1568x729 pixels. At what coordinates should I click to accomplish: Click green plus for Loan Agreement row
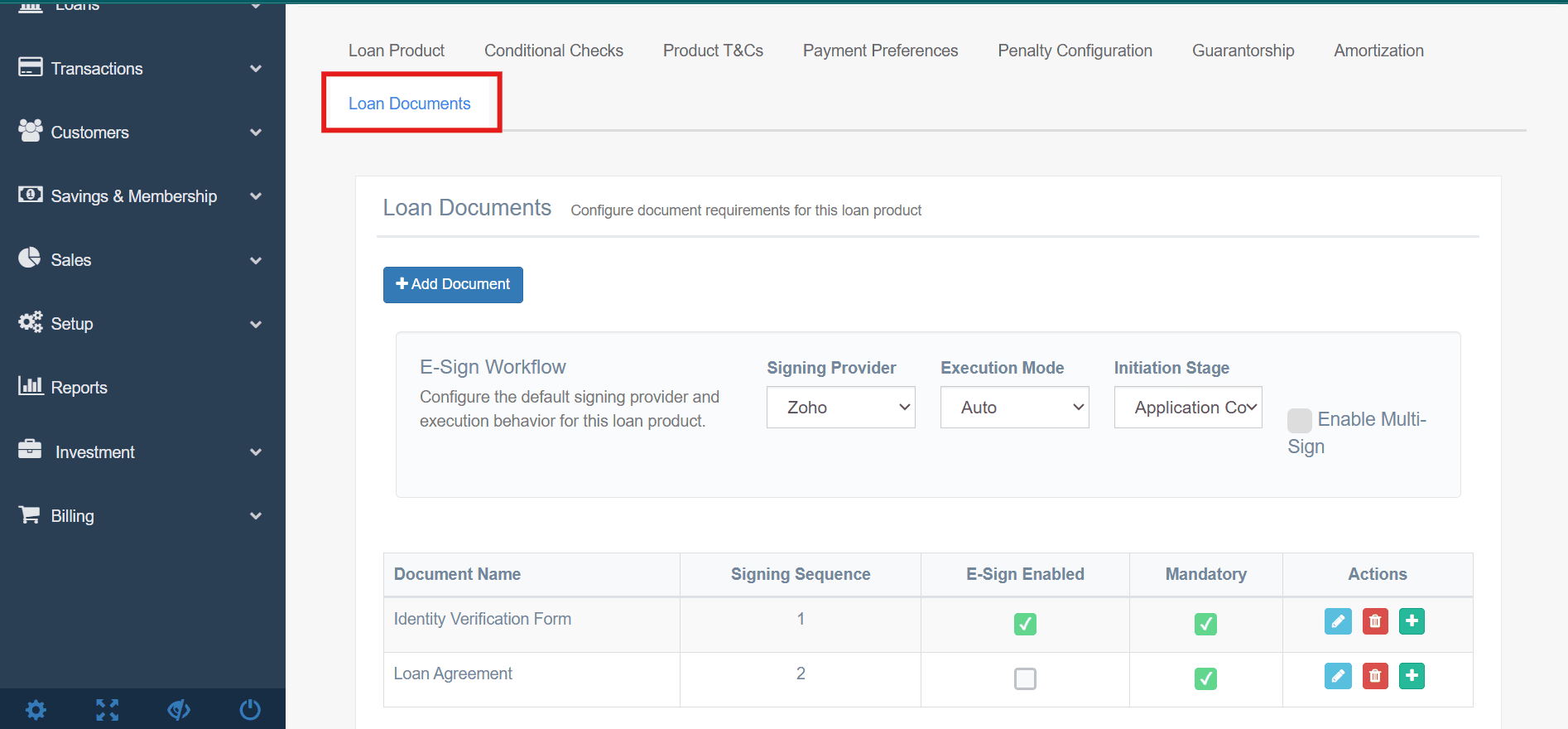tap(1412, 676)
